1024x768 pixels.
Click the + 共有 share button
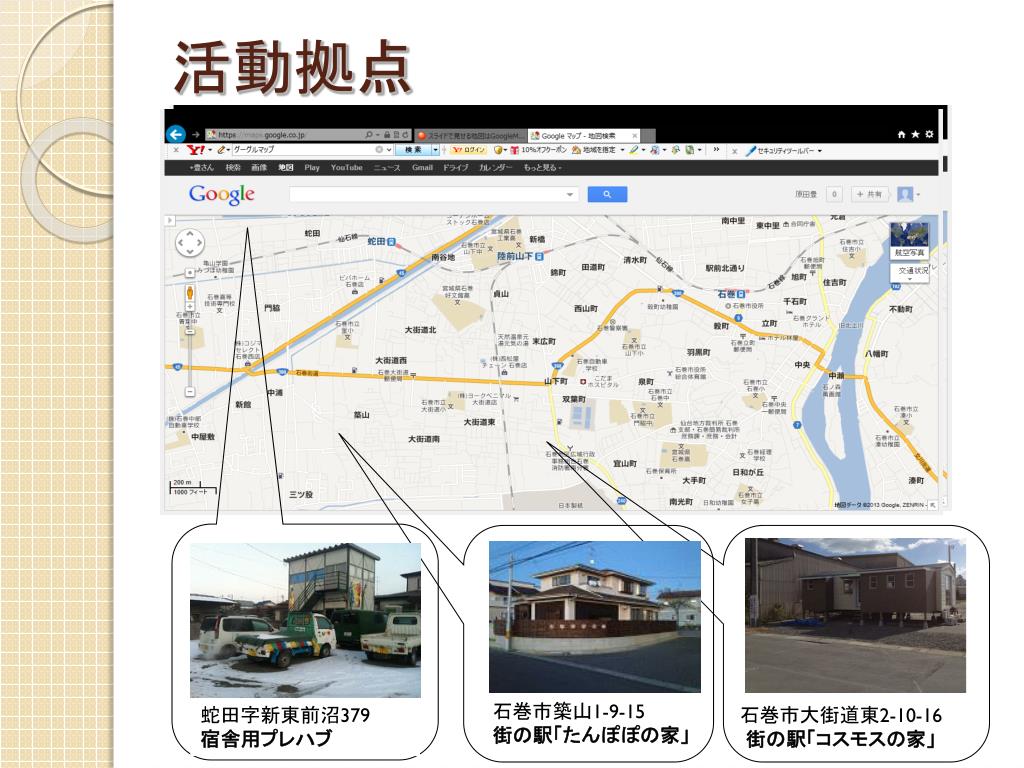tap(869, 194)
